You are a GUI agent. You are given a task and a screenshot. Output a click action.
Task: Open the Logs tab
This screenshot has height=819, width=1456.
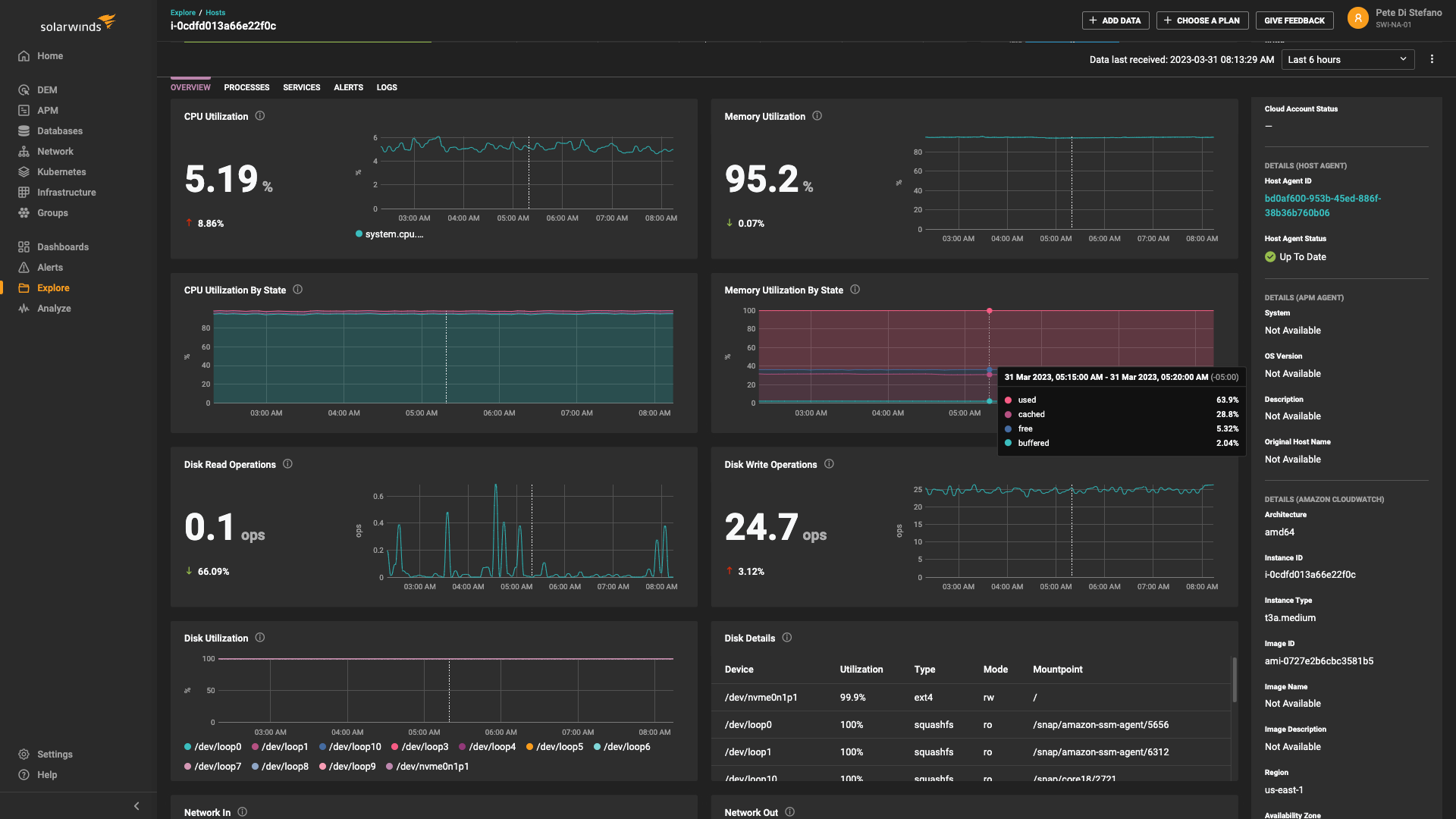(x=387, y=87)
